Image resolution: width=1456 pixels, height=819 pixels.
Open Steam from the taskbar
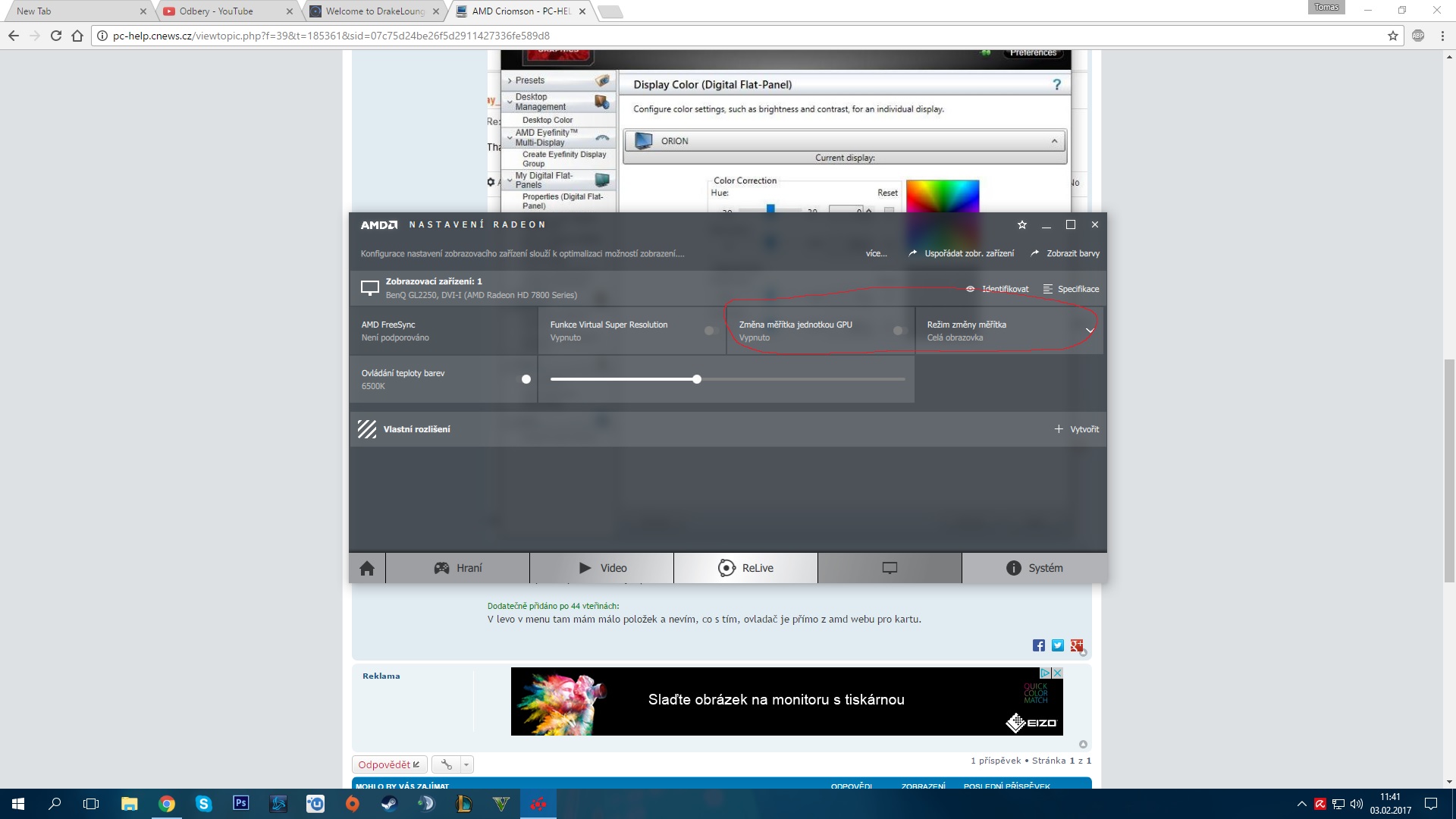(x=389, y=804)
